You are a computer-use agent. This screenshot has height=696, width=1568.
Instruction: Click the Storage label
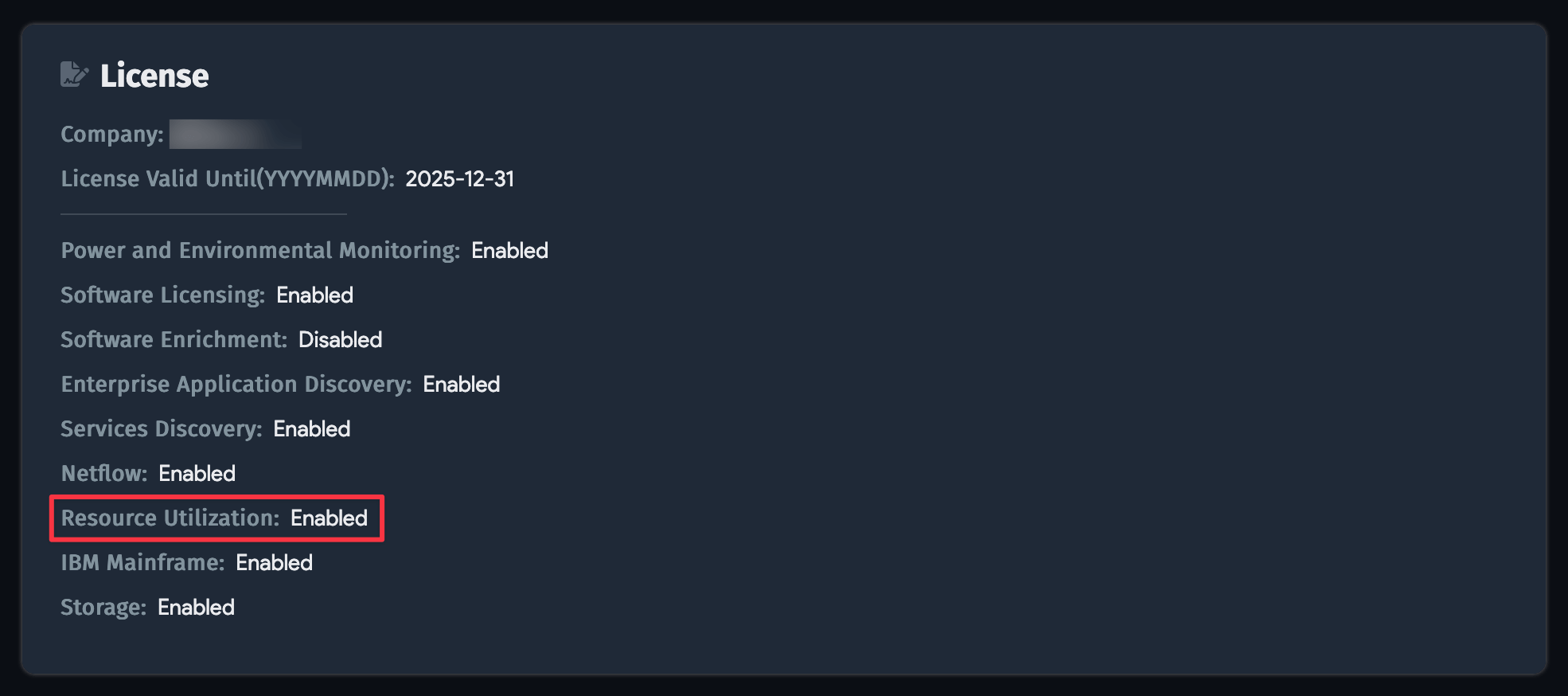[x=103, y=608]
